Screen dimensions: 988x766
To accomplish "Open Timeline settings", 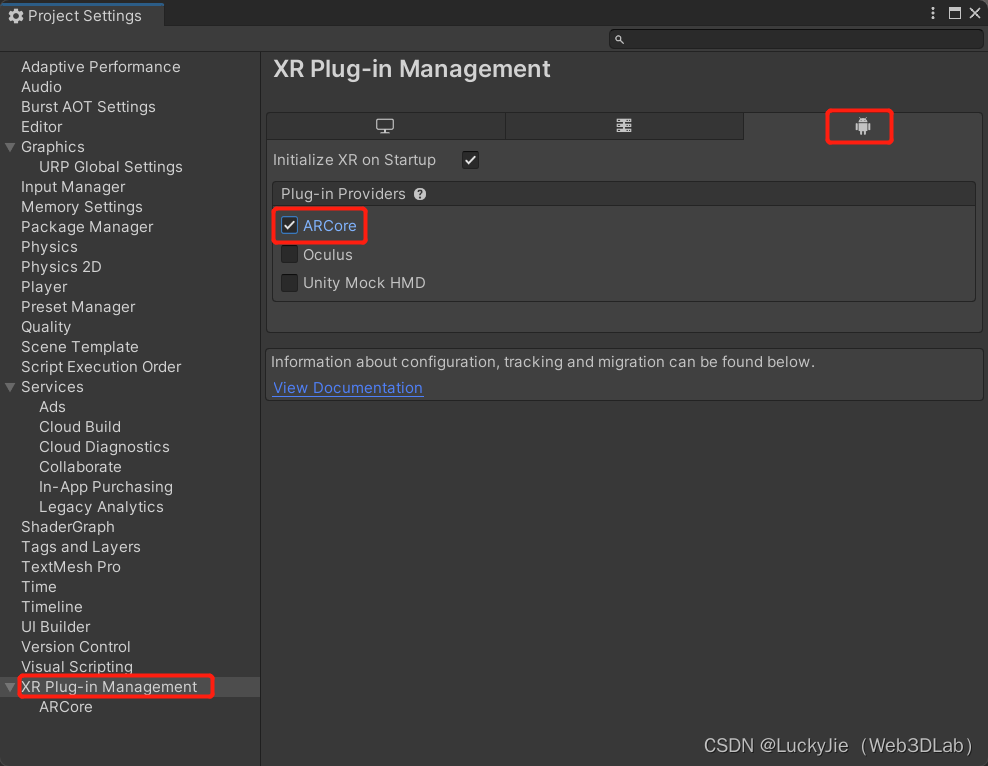I will coord(52,607).
